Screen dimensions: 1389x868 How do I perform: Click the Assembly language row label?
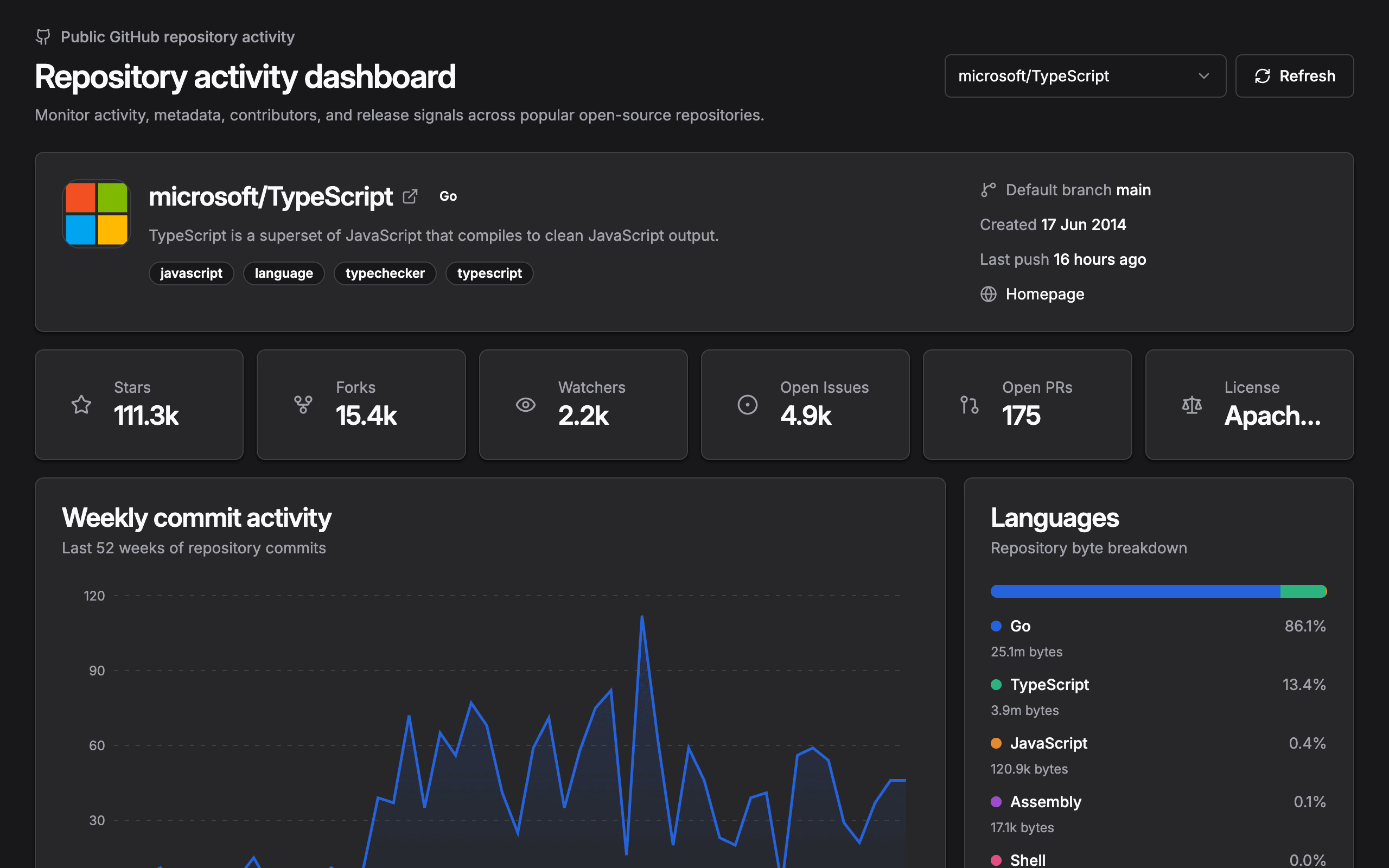(1045, 801)
